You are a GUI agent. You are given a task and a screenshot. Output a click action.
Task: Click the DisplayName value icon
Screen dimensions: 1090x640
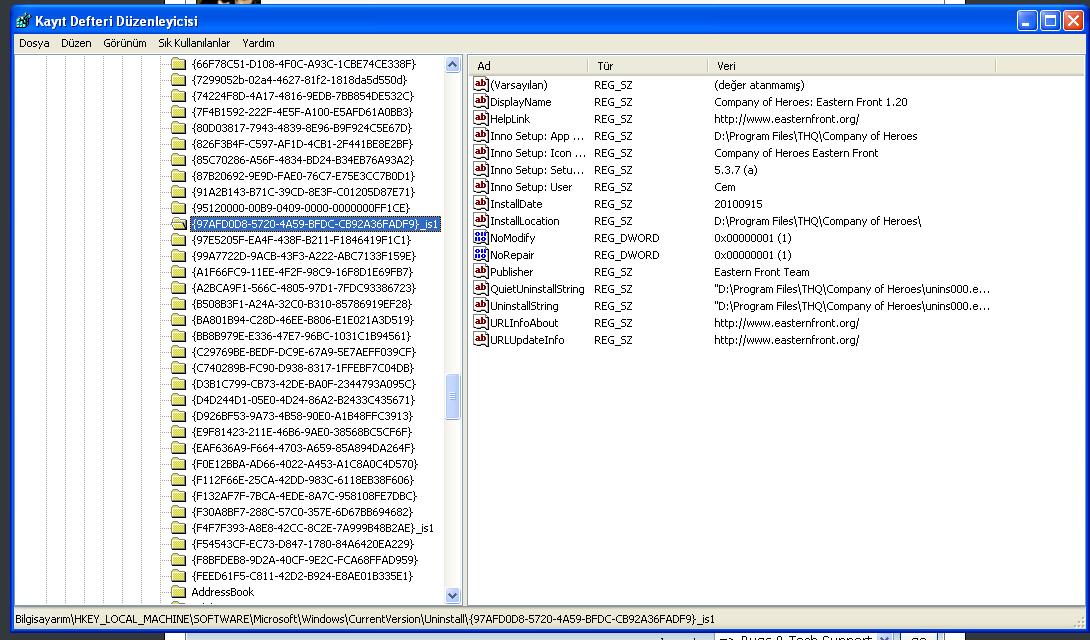click(x=480, y=101)
